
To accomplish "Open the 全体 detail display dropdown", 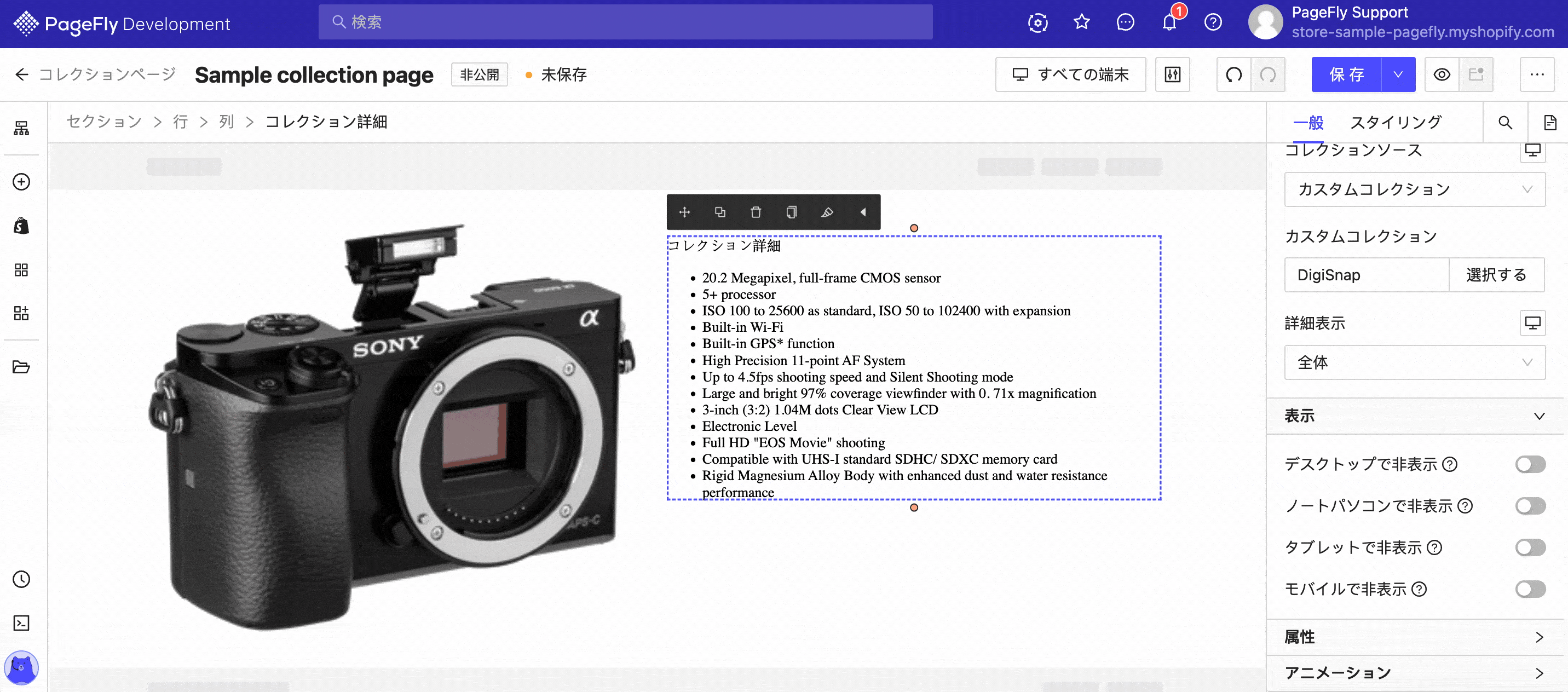I will pos(1415,363).
